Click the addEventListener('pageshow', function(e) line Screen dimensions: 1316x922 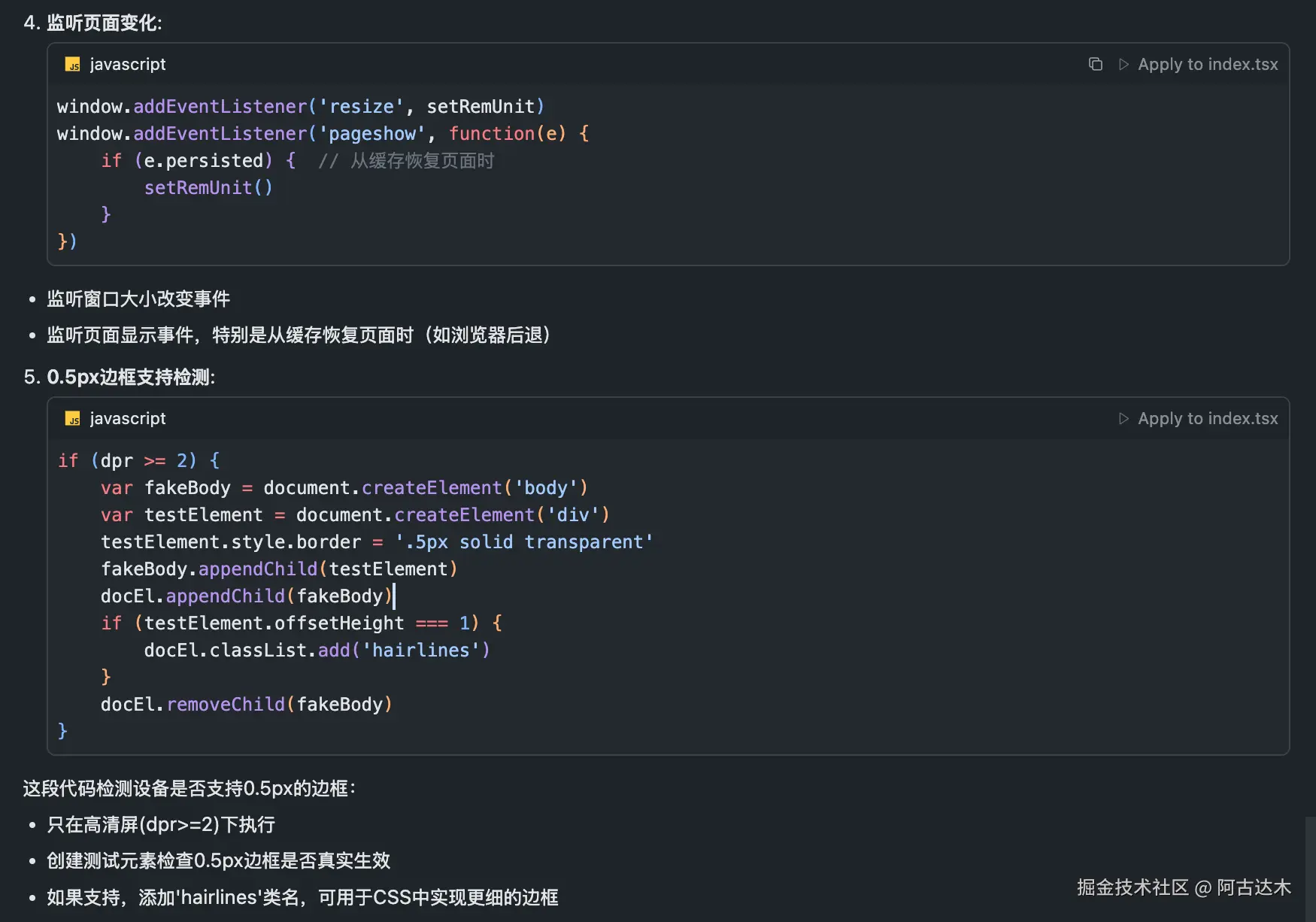click(x=323, y=134)
